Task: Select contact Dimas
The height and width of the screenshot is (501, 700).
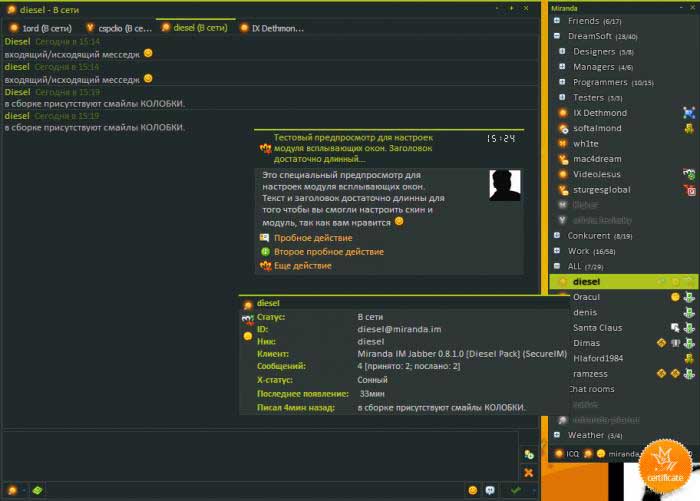Action: pos(586,343)
